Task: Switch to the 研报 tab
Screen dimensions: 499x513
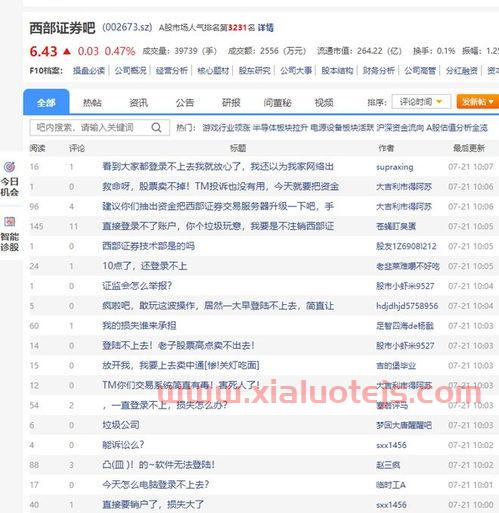Action: (231, 103)
